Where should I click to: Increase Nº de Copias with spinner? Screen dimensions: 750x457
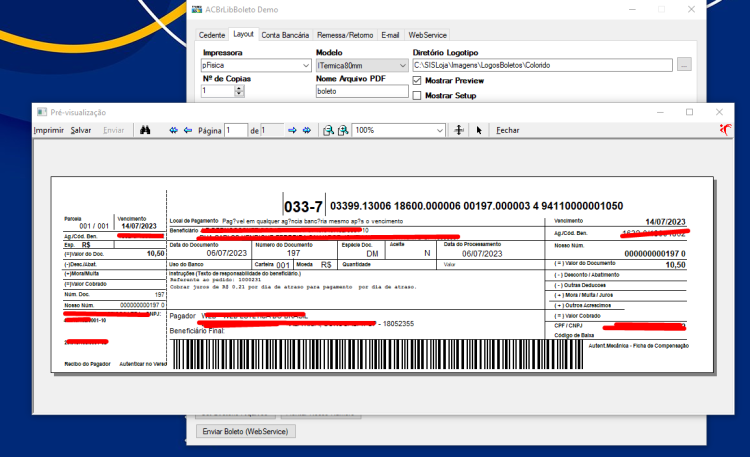(x=239, y=88)
